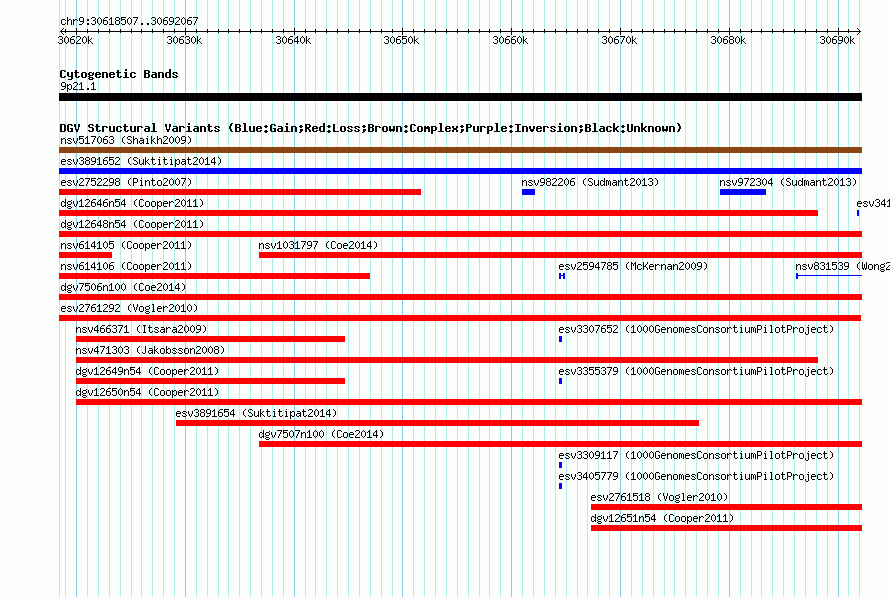This screenshot has width=890, height=597.
Task: Click the esv3891654 (Suktitipat2014) red loss bar
Action: (x=438, y=423)
